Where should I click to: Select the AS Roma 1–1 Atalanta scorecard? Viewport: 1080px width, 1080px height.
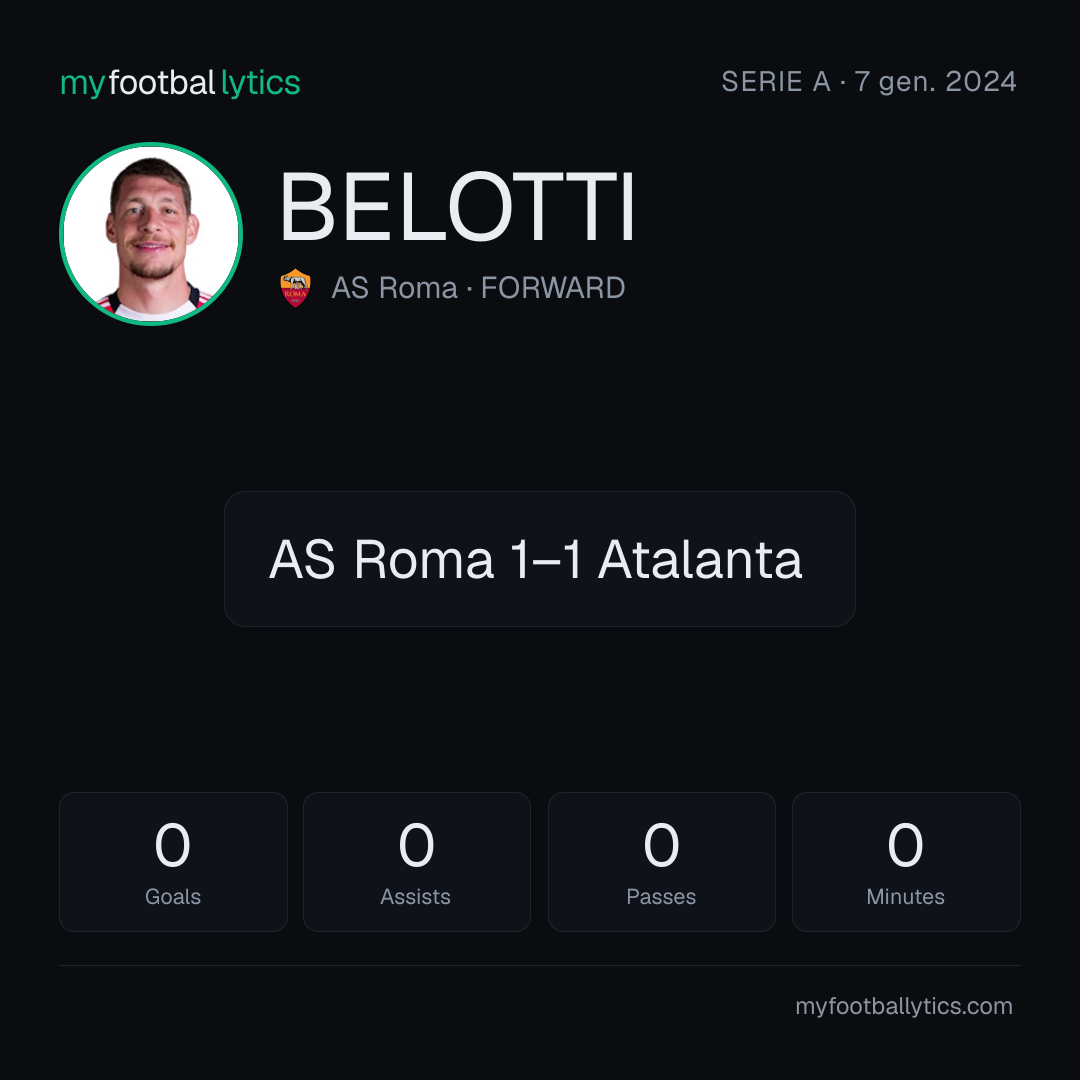point(540,559)
